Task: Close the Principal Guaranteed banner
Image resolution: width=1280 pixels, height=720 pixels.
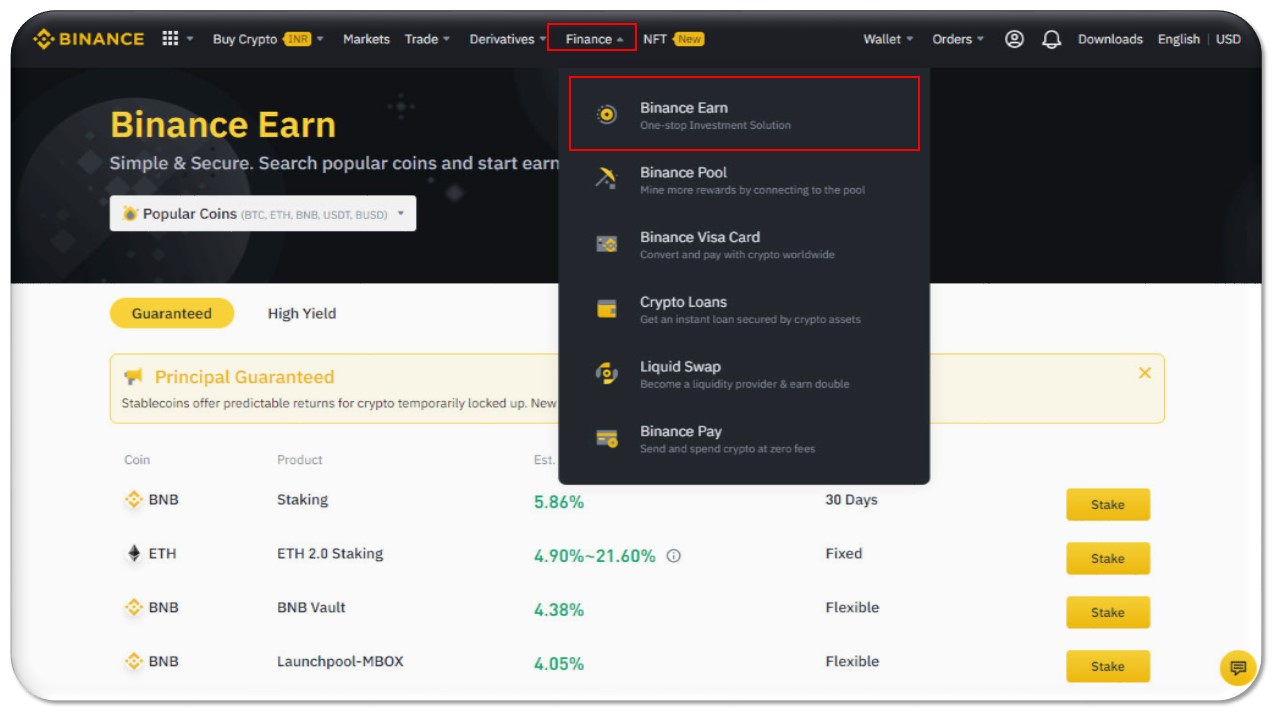Action: 1145,373
